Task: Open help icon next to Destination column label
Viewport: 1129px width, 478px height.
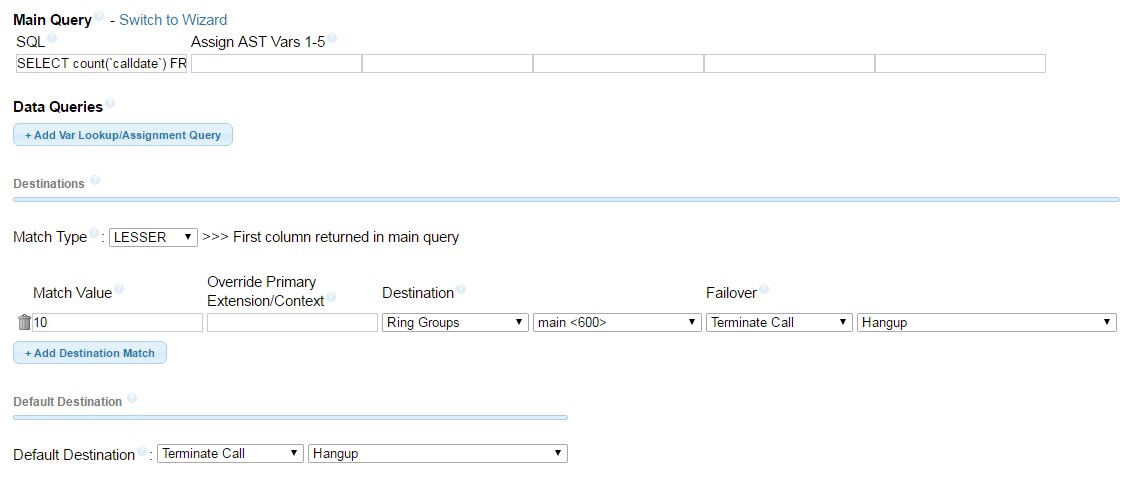Action: click(x=461, y=289)
